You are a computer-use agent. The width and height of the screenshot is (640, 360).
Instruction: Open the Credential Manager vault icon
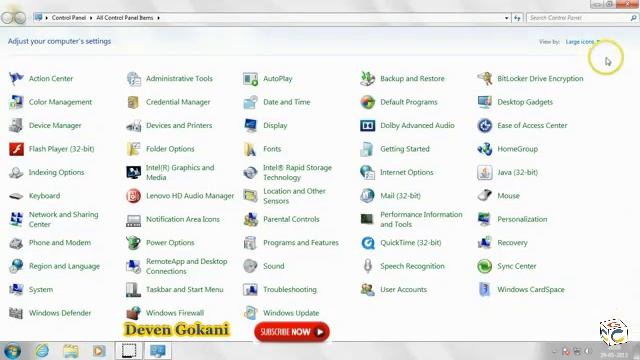(x=133, y=102)
